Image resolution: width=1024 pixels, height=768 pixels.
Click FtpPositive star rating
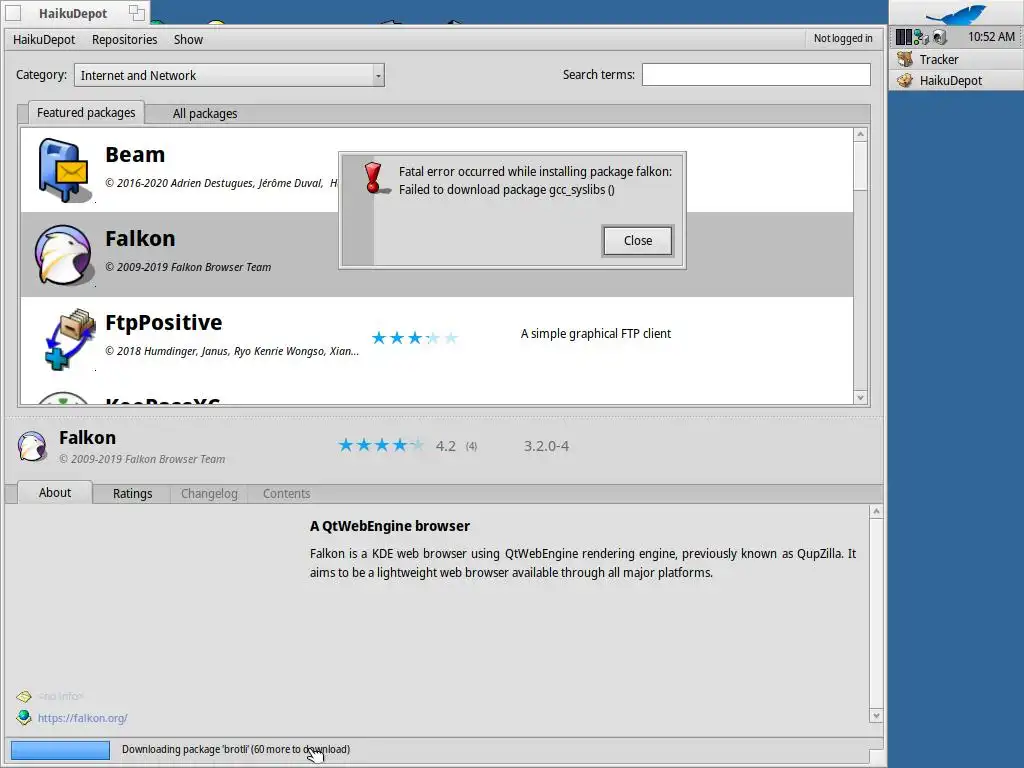pyautogui.click(x=415, y=338)
